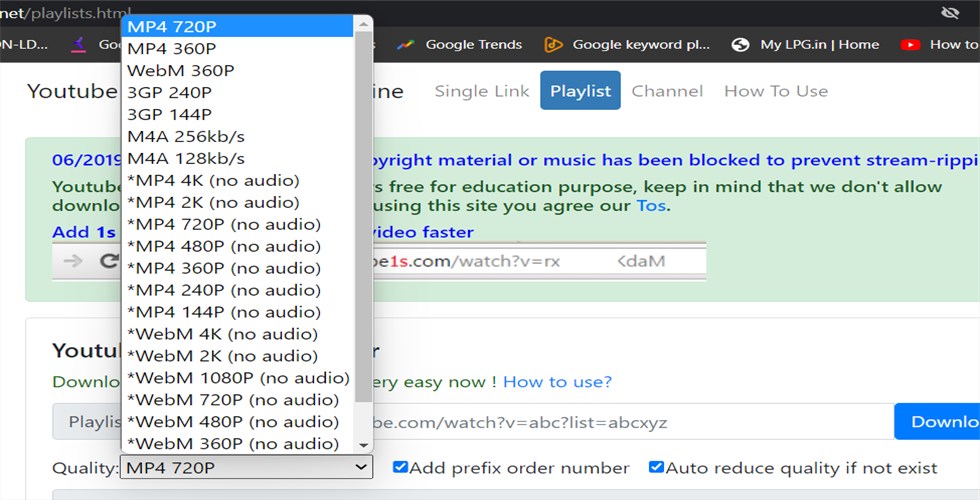Click the dropdown list scrollbar thumb
This screenshot has width=980, height=500.
pyautogui.click(x=363, y=216)
